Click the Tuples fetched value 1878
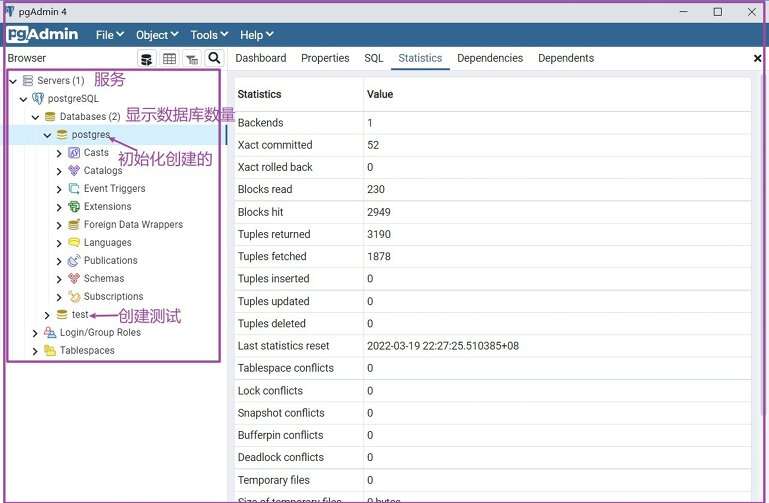The width and height of the screenshot is (769, 503). point(379,256)
